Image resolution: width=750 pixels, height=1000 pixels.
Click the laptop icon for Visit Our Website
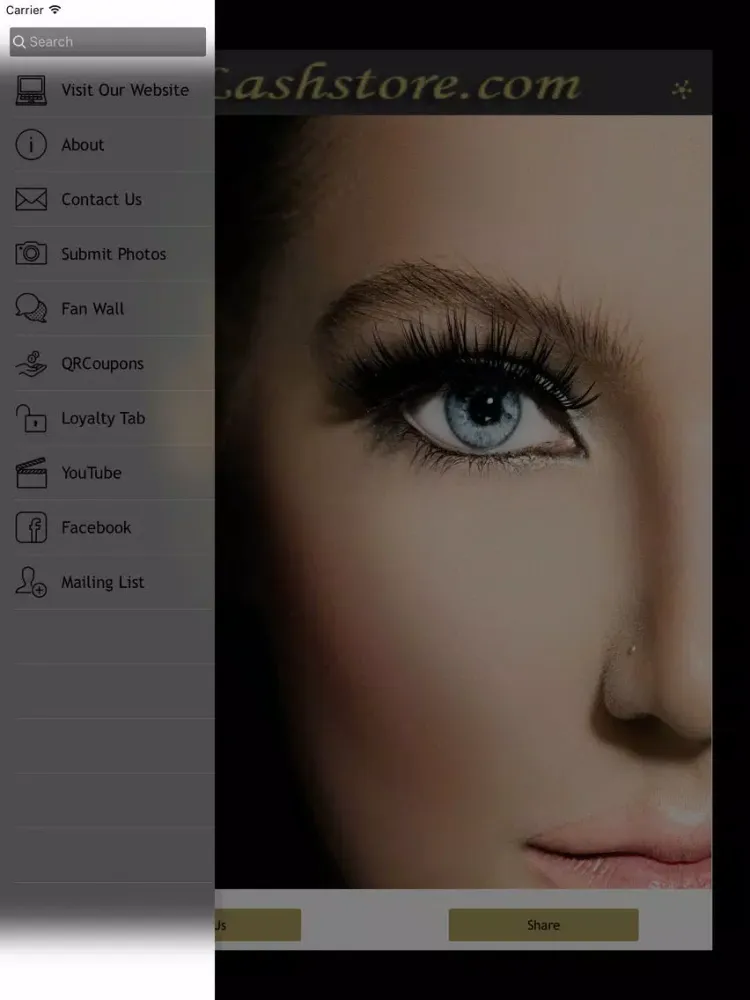click(x=31, y=90)
